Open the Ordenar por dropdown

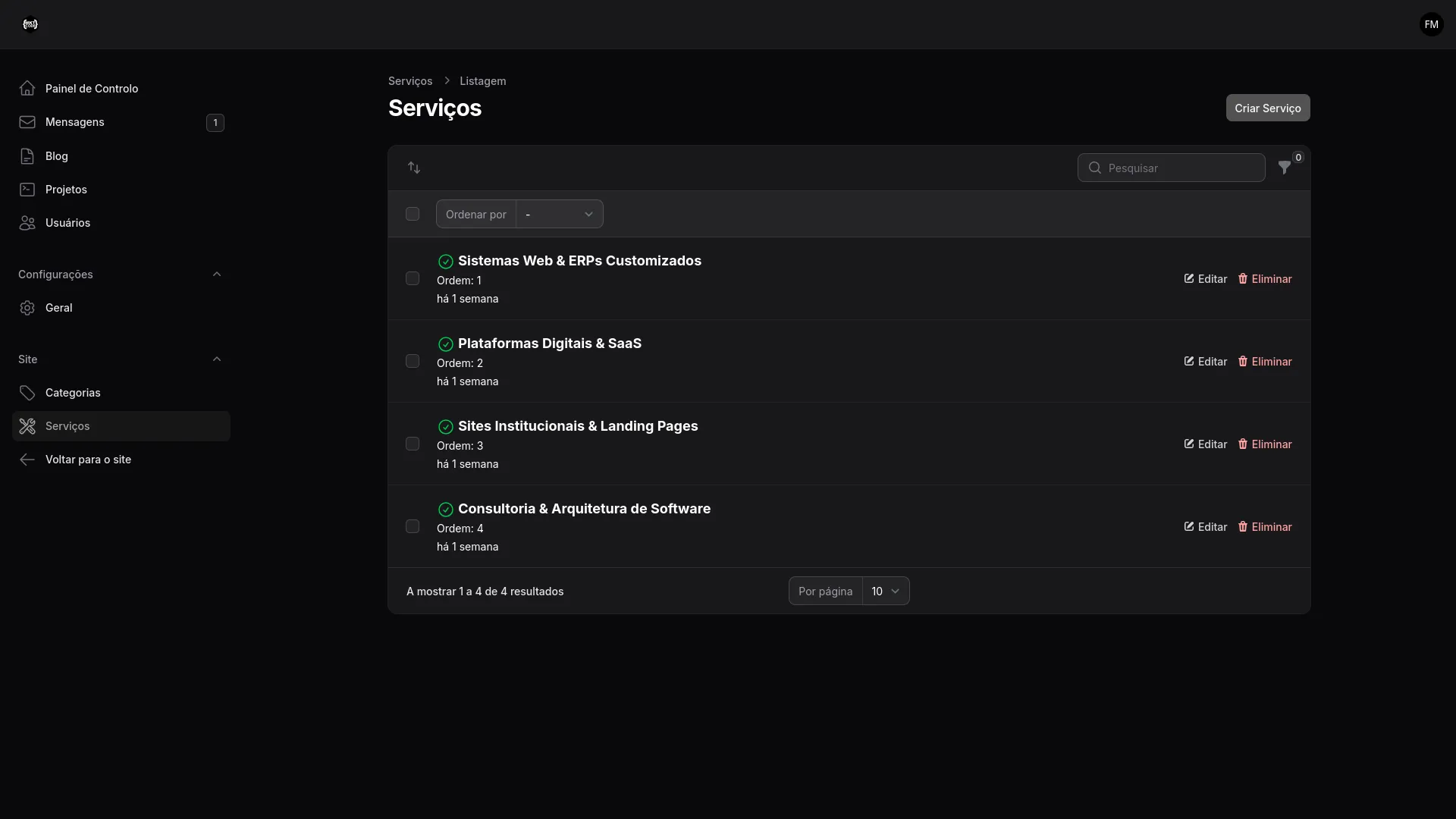559,214
